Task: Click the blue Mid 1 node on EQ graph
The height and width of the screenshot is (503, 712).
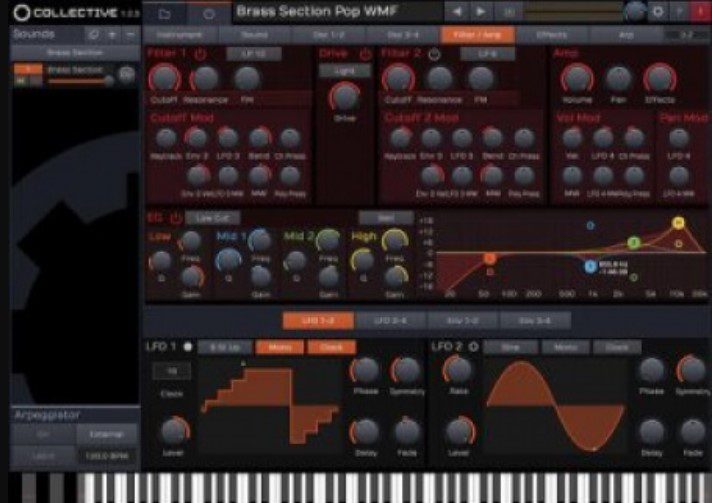Action: (590, 266)
